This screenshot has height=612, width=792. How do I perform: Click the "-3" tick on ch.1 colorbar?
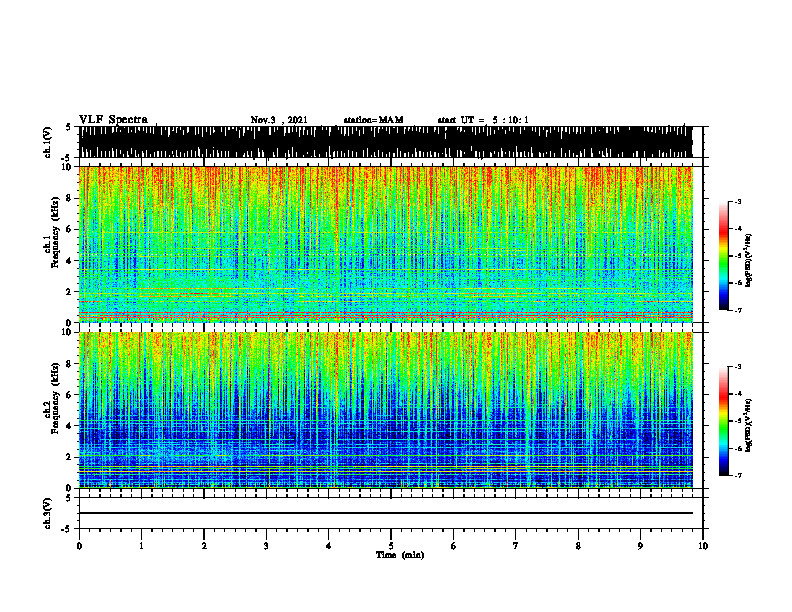[x=737, y=201]
